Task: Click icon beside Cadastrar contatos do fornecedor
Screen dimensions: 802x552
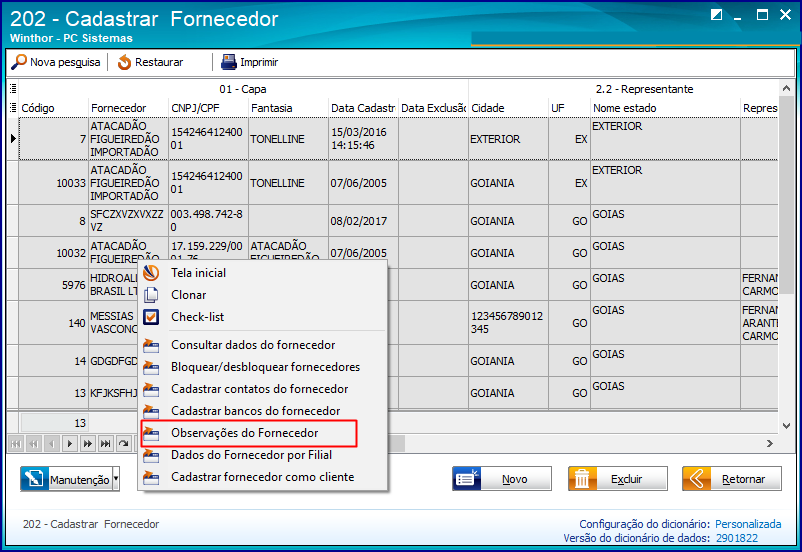Action: (x=151, y=389)
